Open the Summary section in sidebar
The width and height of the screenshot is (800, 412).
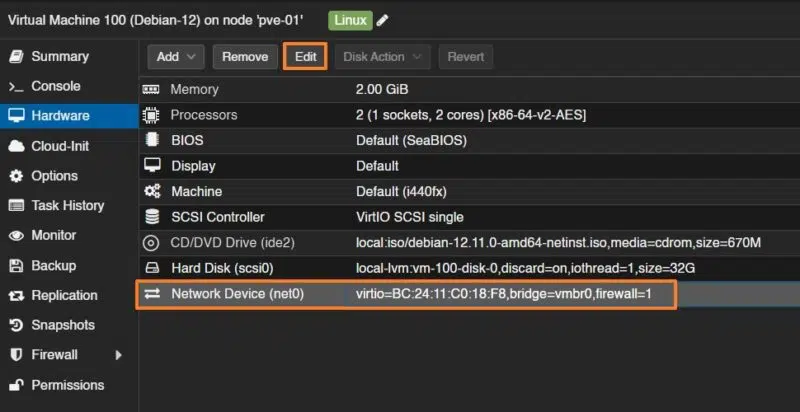[59, 56]
